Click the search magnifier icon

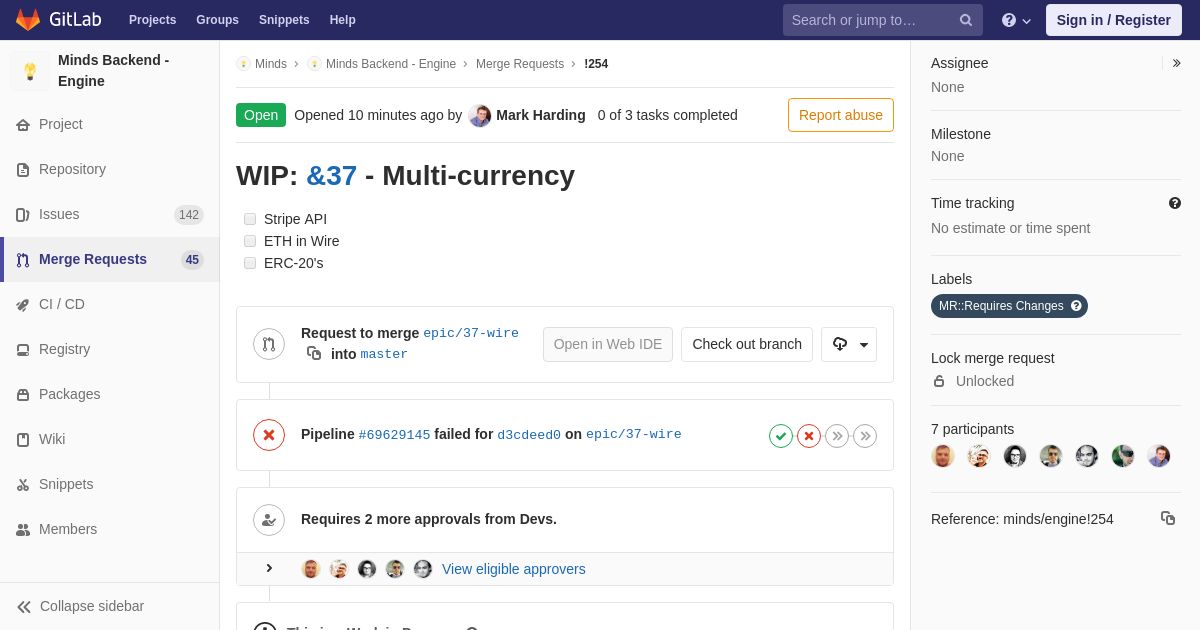966,20
